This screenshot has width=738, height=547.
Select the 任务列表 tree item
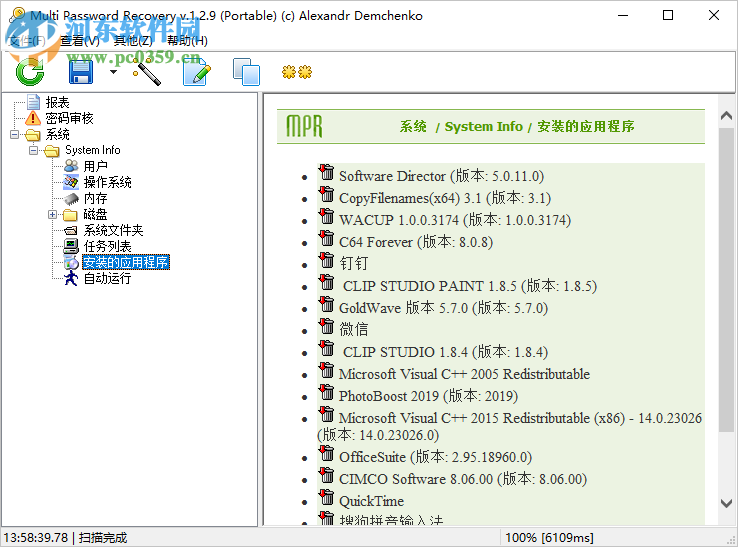coord(107,246)
